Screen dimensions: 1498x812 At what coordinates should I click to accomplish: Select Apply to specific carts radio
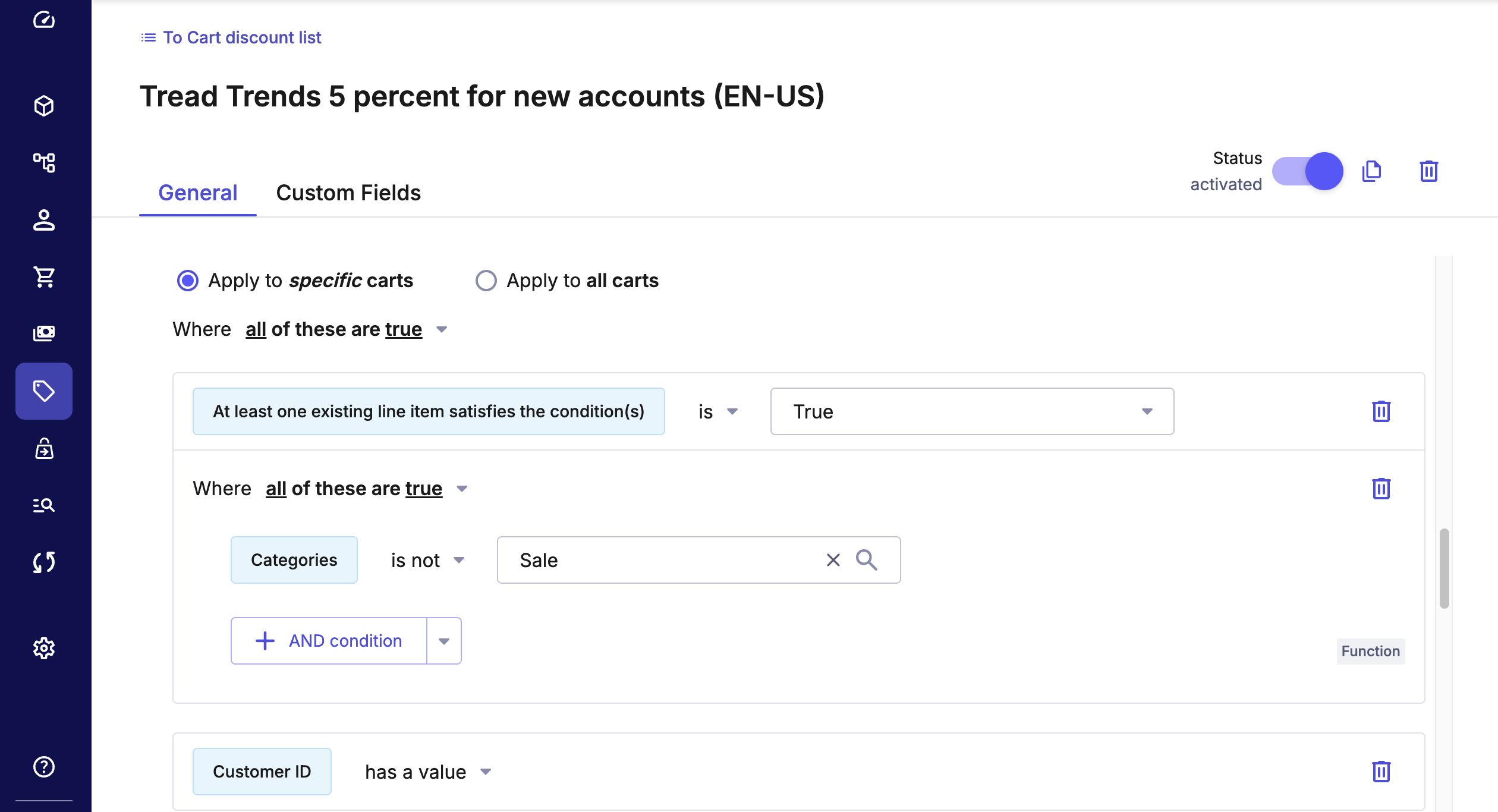pos(188,281)
